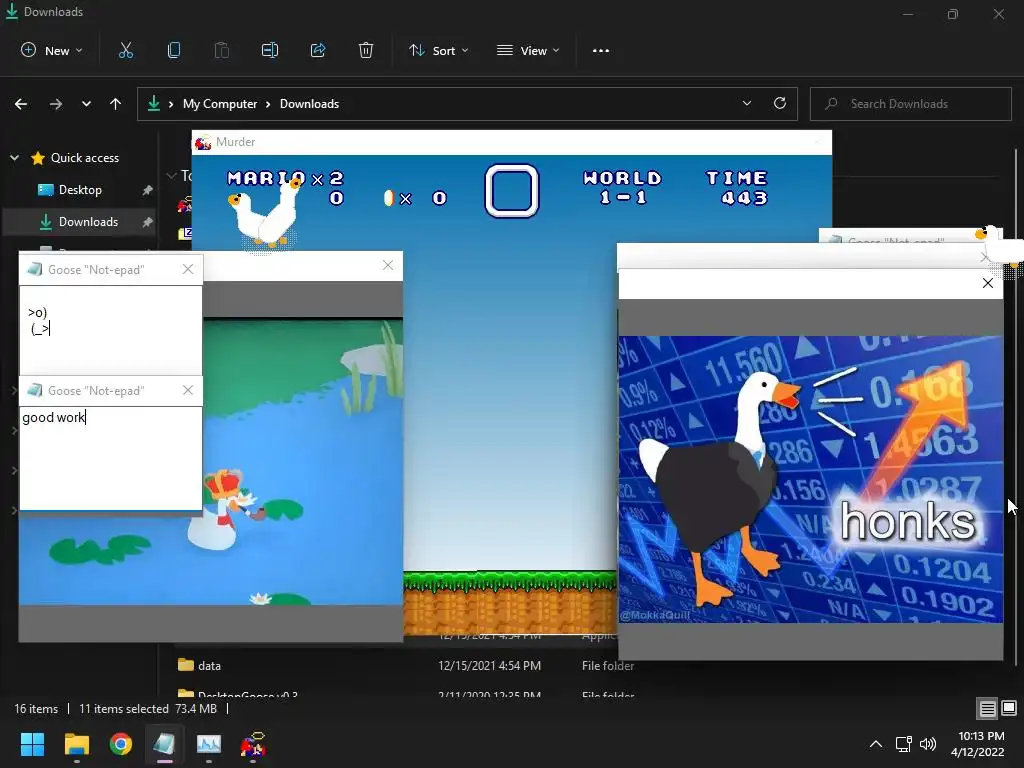1024x768 pixels.
Task: Go back with the left arrow
Action: [21, 104]
